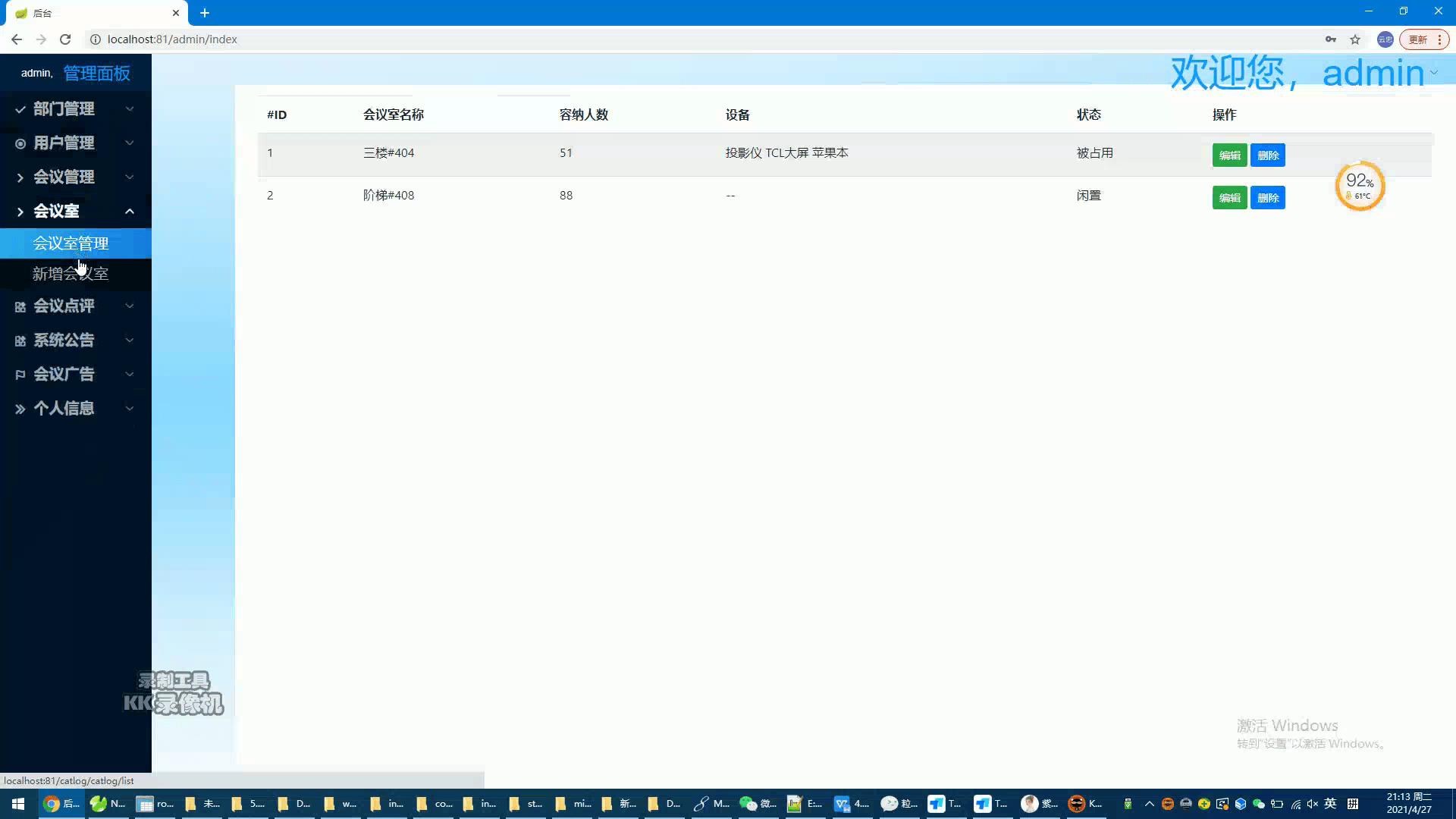This screenshot has height=819, width=1456.
Task: Expand the 系统公告 menu chevron
Action: coord(130,340)
